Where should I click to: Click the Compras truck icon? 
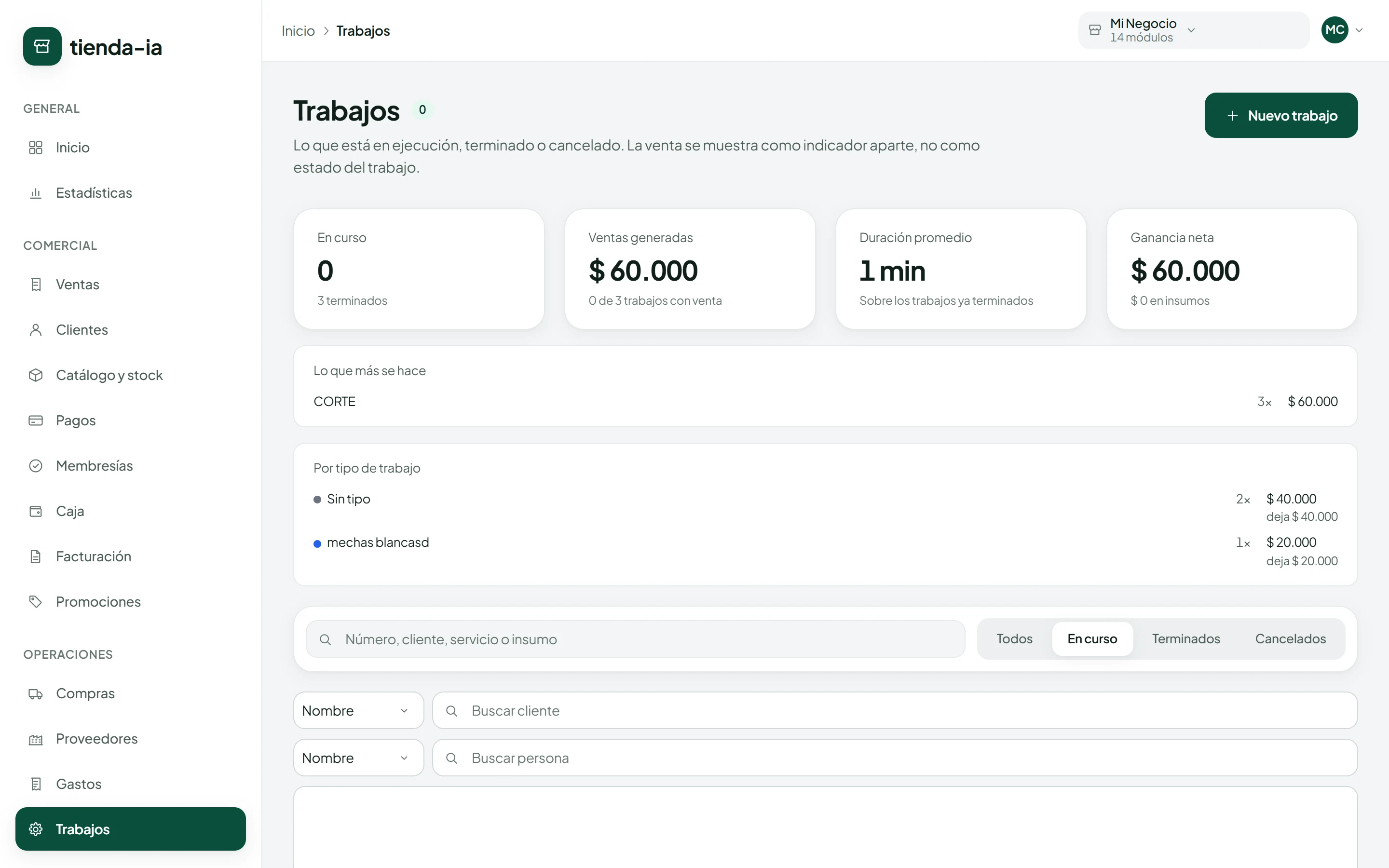point(36,693)
